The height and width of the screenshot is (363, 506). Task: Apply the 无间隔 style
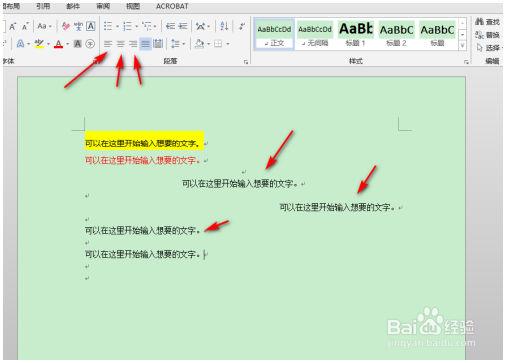point(315,34)
